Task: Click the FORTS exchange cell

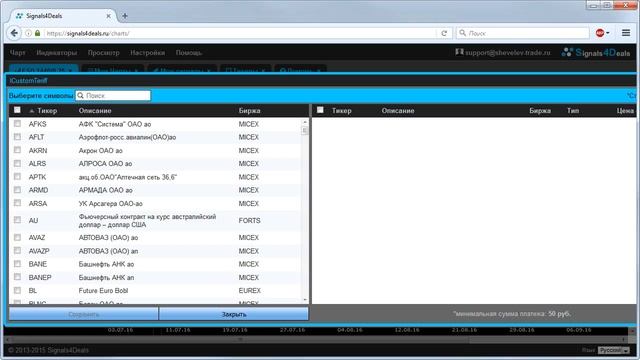Action: 249,220
